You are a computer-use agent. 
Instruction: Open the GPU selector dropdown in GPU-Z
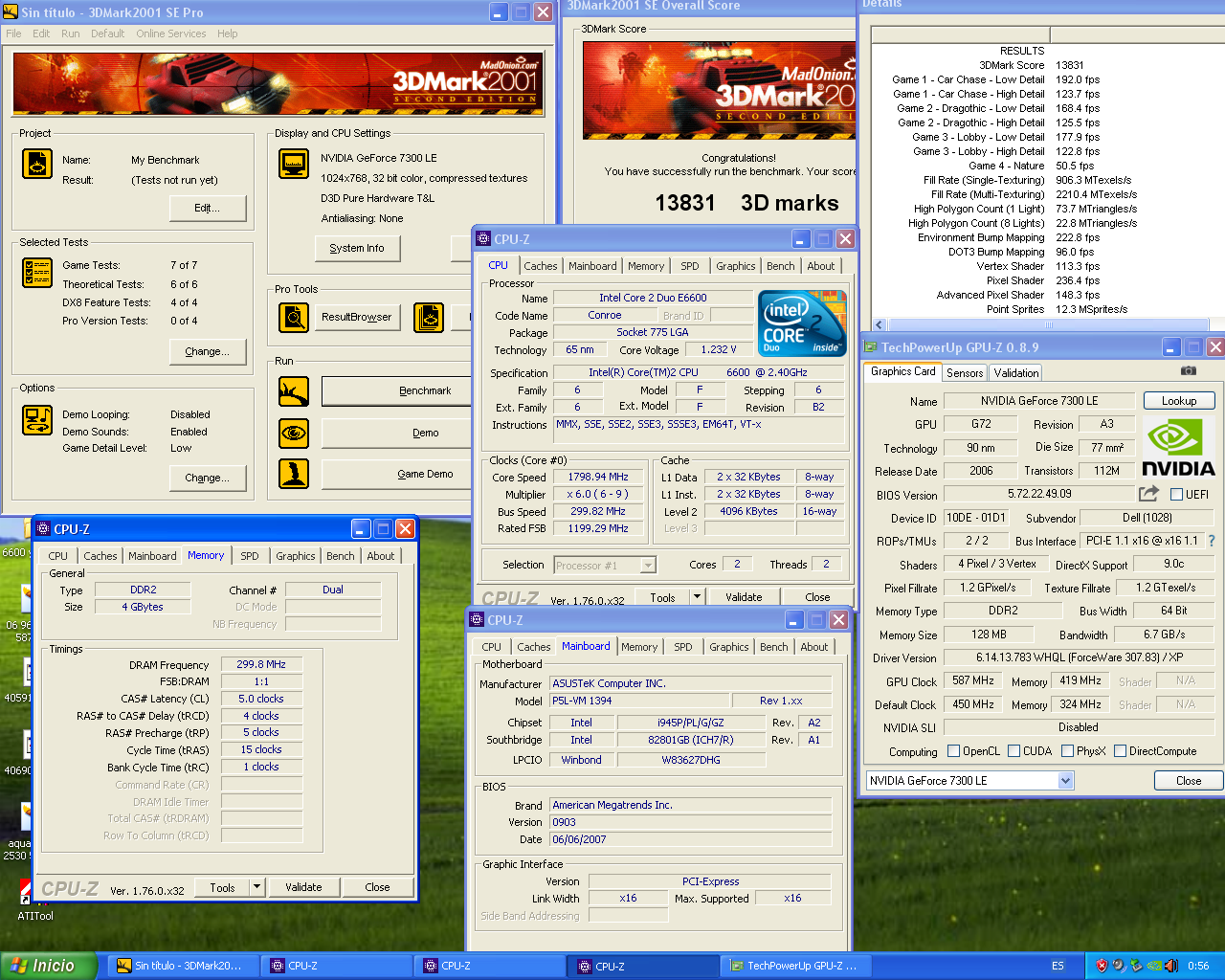[x=1065, y=781]
